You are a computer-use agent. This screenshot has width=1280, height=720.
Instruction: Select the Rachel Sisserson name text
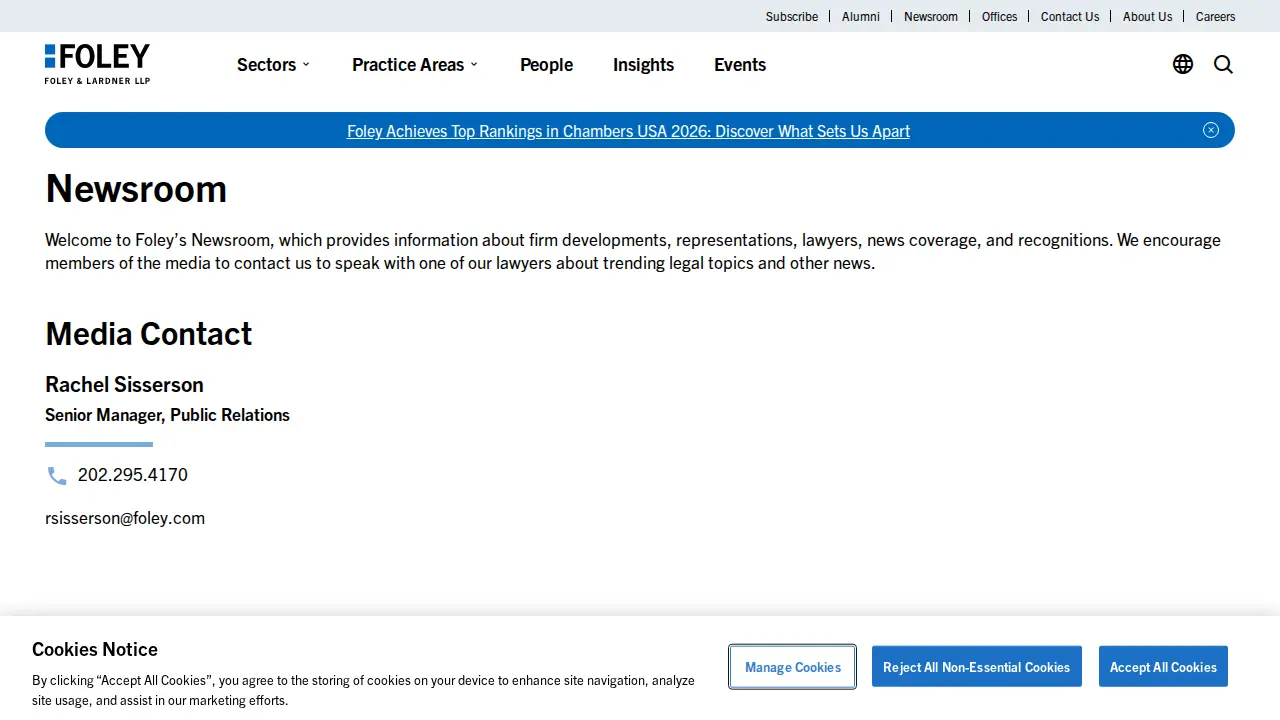(x=124, y=385)
